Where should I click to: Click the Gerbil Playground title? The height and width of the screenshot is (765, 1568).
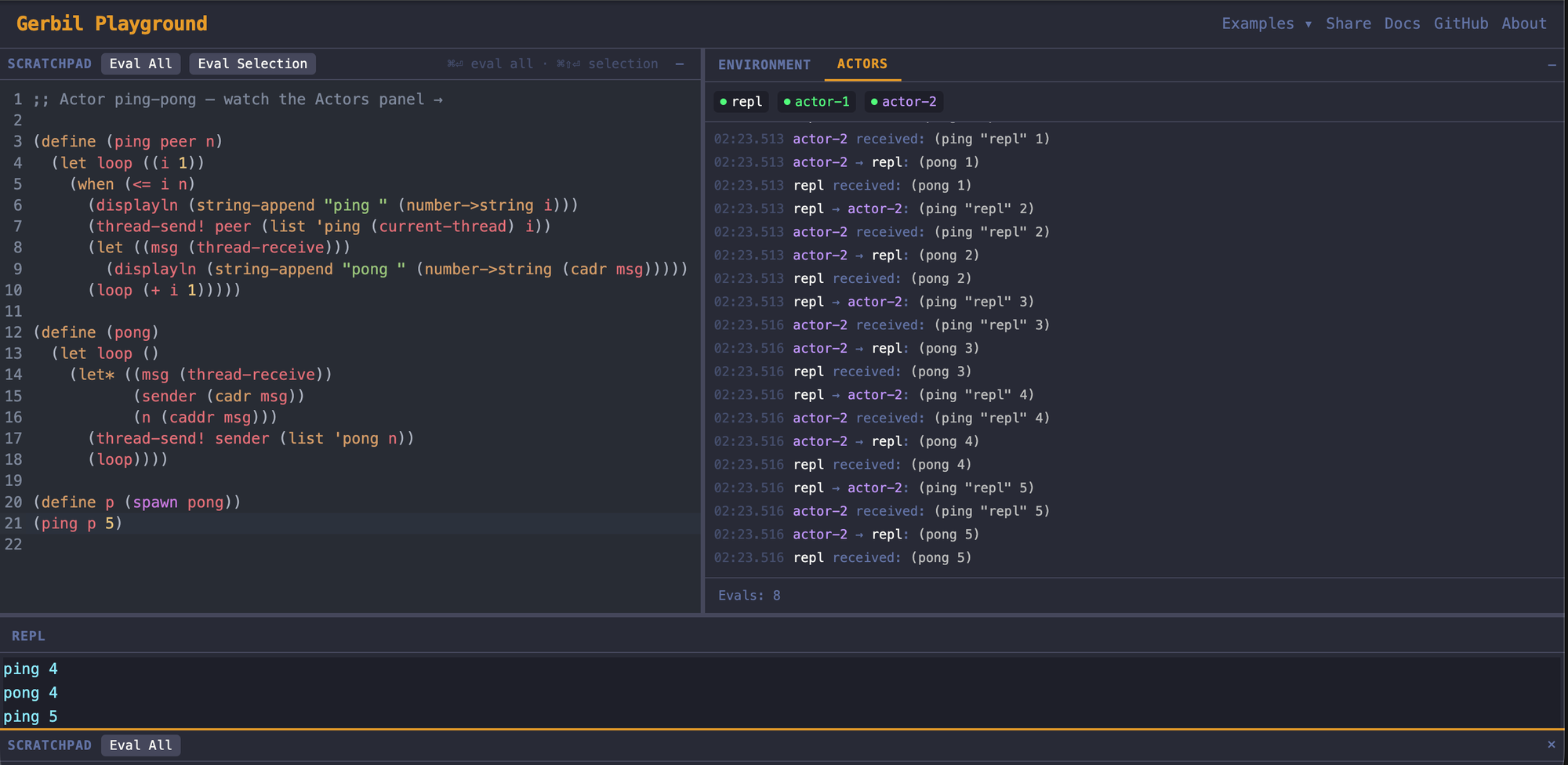coord(112,24)
